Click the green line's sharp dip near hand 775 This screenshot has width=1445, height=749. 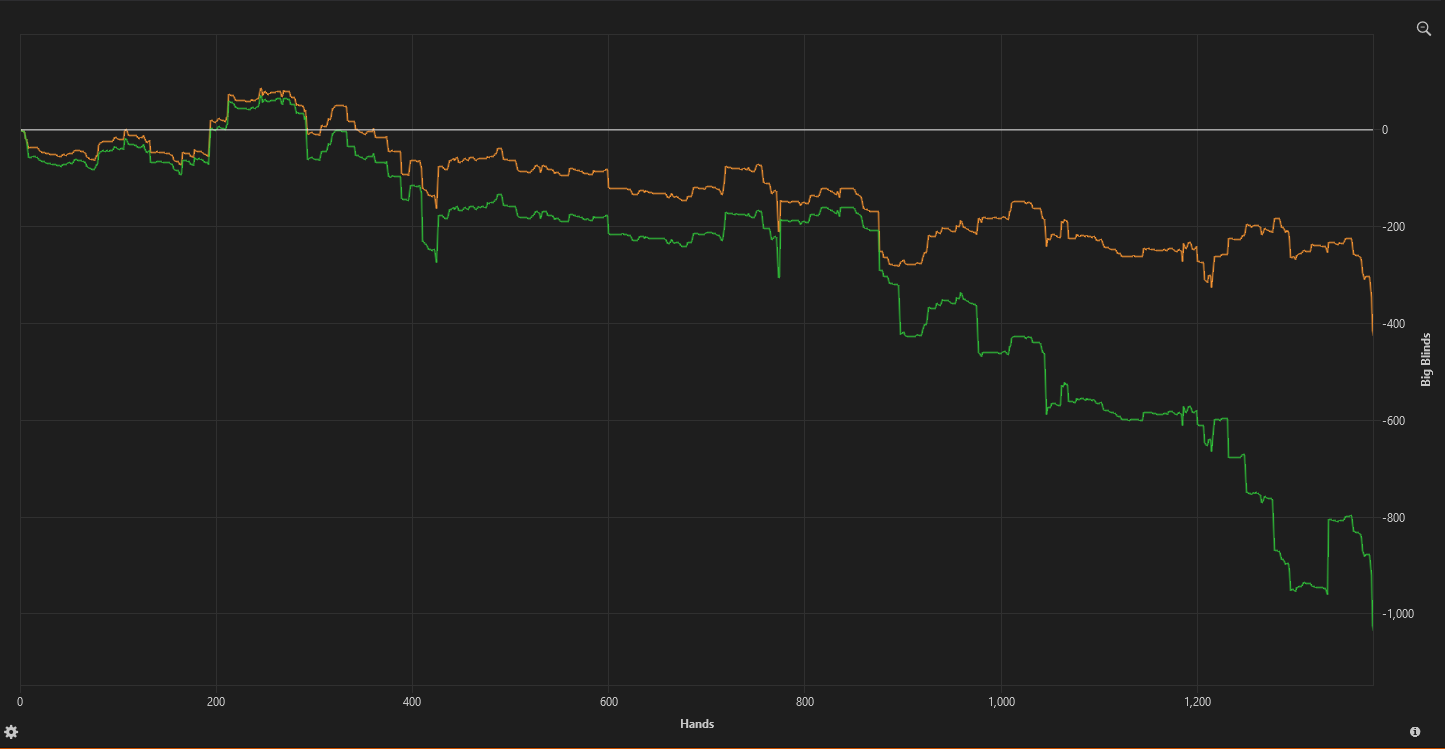[x=779, y=275]
